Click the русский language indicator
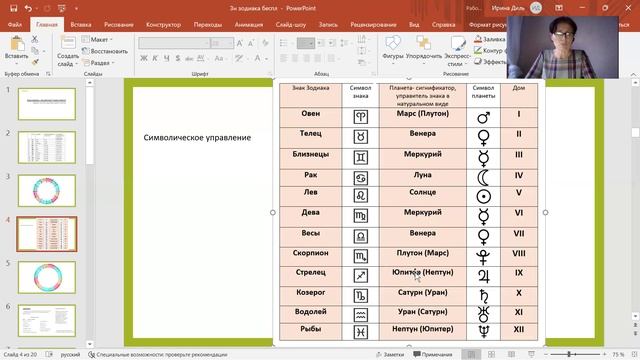The height and width of the screenshot is (360, 640). pyautogui.click(x=70, y=354)
